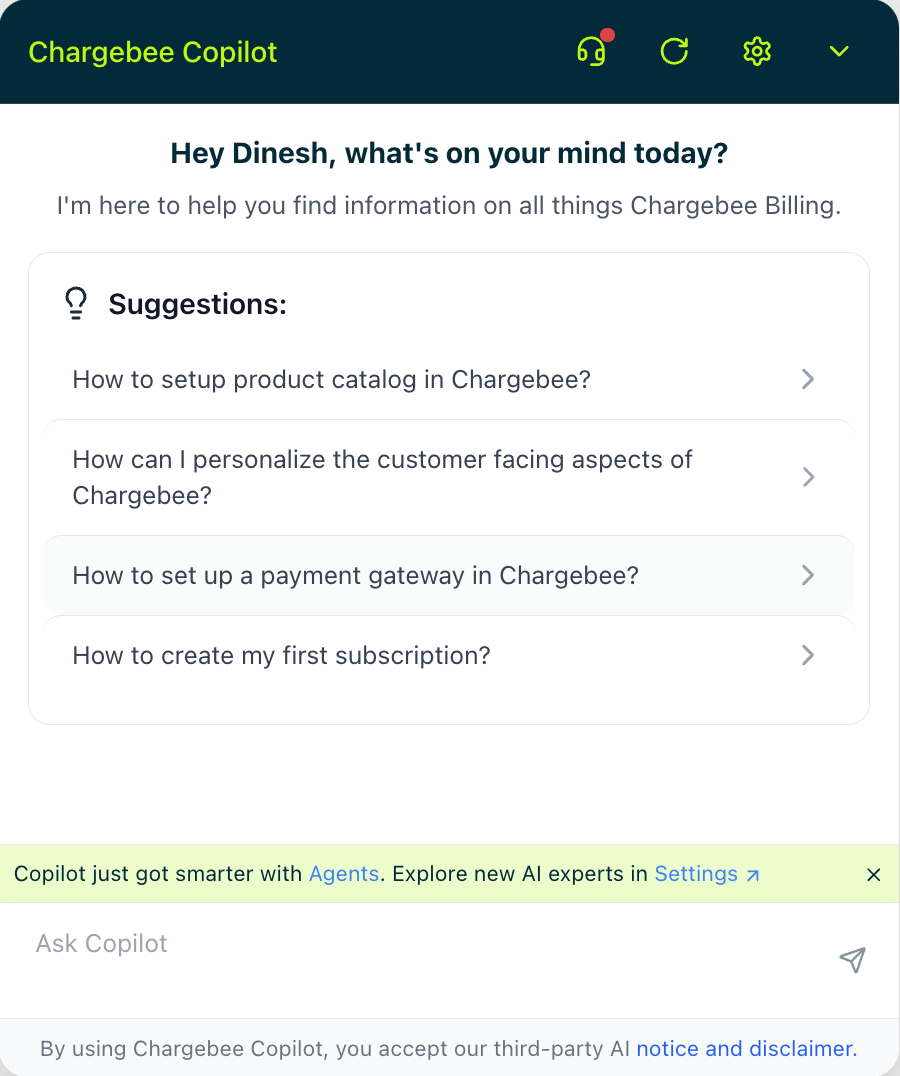
Task: Expand the payment gateway suggestion arrow
Action: coord(807,575)
